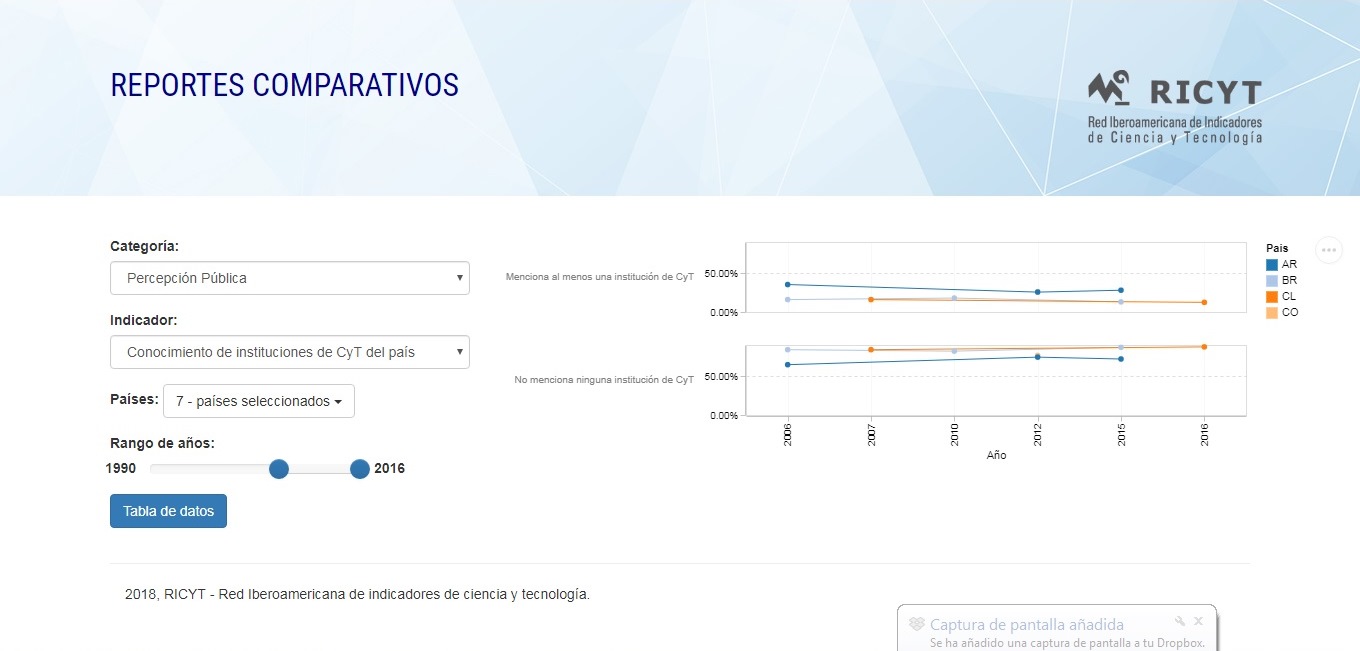Click the 'Indicador:' field label
The width and height of the screenshot is (1360, 651).
point(143,320)
